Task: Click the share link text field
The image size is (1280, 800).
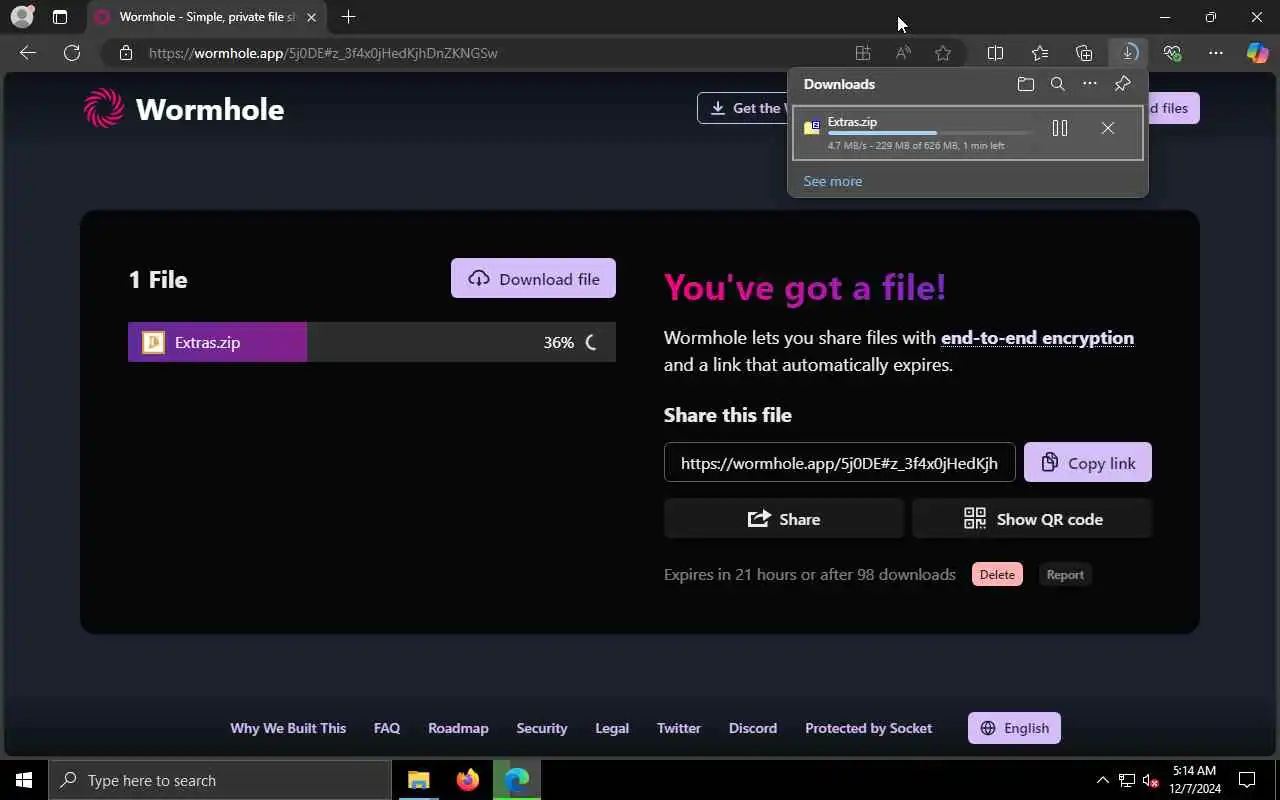Action: (x=839, y=462)
